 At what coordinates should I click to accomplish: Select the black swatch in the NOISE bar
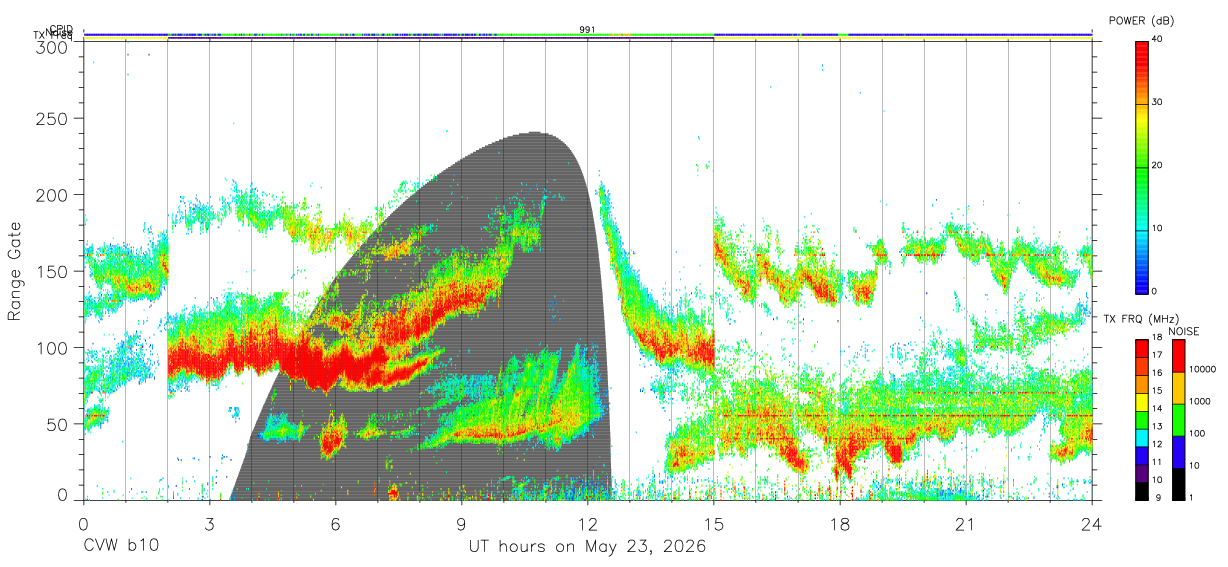coord(1179,482)
